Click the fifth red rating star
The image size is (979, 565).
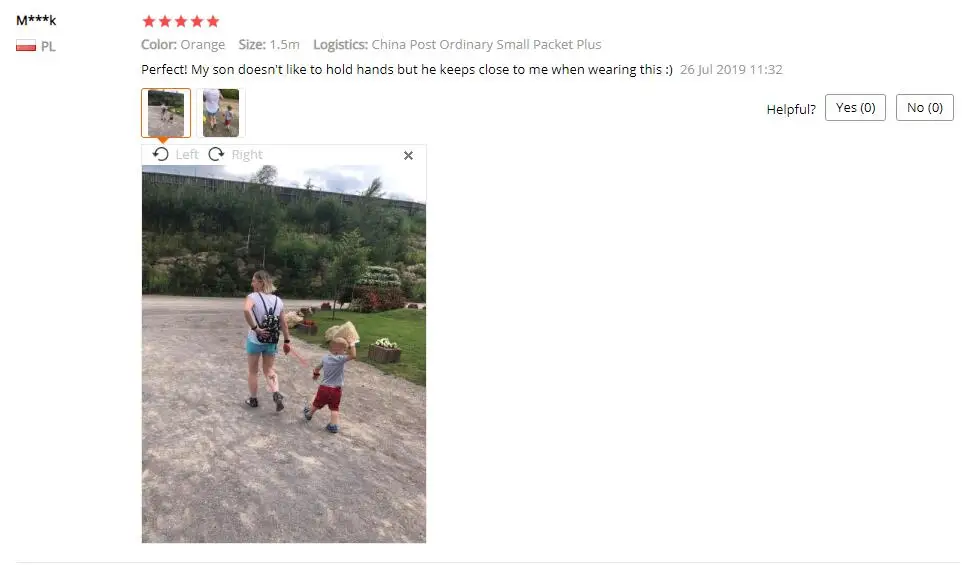click(213, 22)
